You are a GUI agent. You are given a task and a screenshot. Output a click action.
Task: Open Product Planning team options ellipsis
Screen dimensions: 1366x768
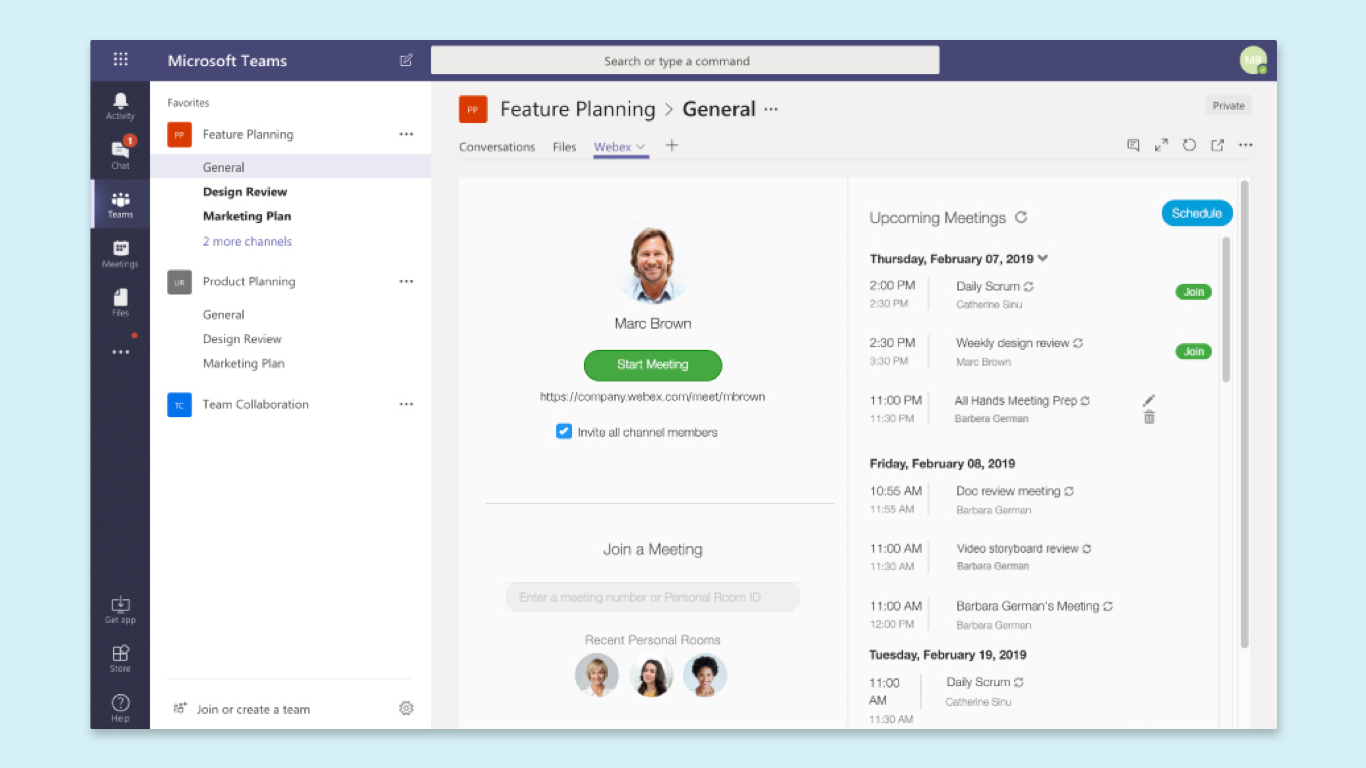[406, 282]
